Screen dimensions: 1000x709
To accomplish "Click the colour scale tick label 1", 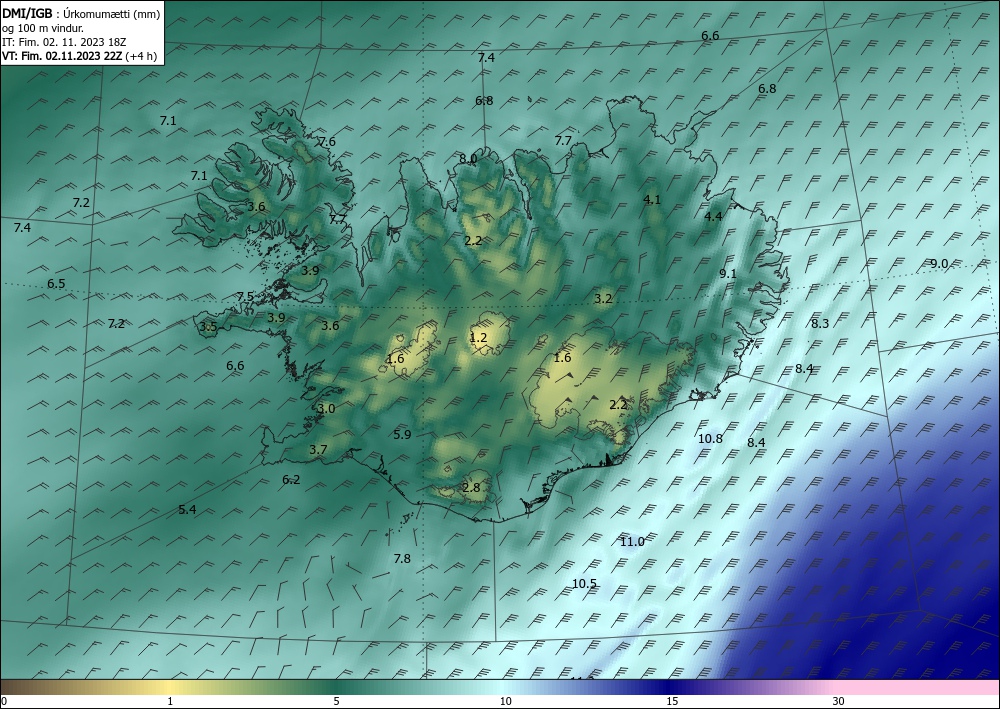I will [x=170, y=702].
